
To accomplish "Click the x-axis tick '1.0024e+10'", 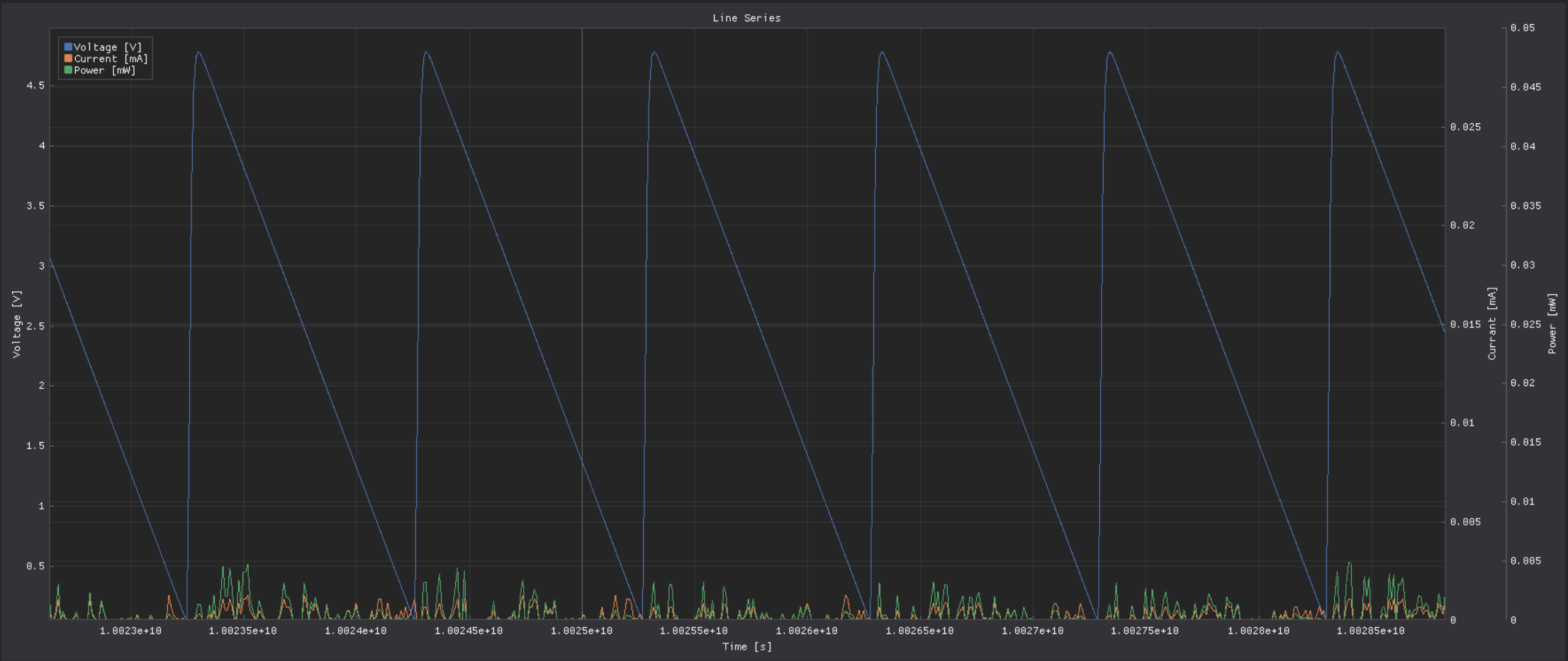I will [x=356, y=631].
